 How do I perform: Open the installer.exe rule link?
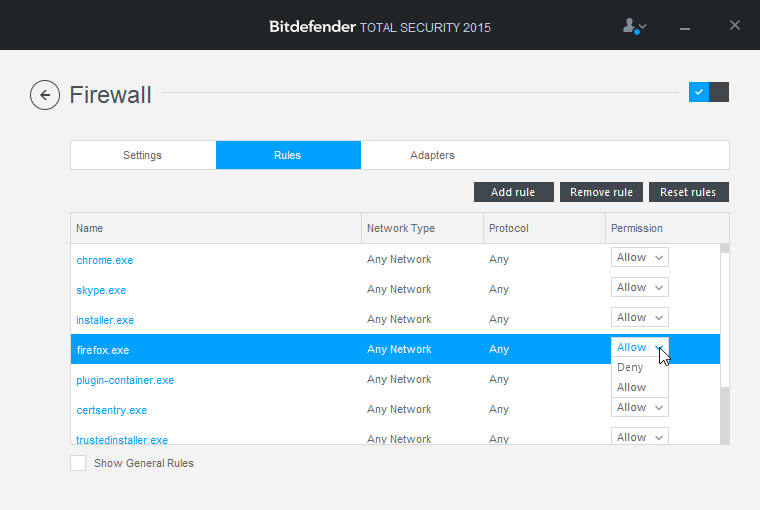click(105, 320)
